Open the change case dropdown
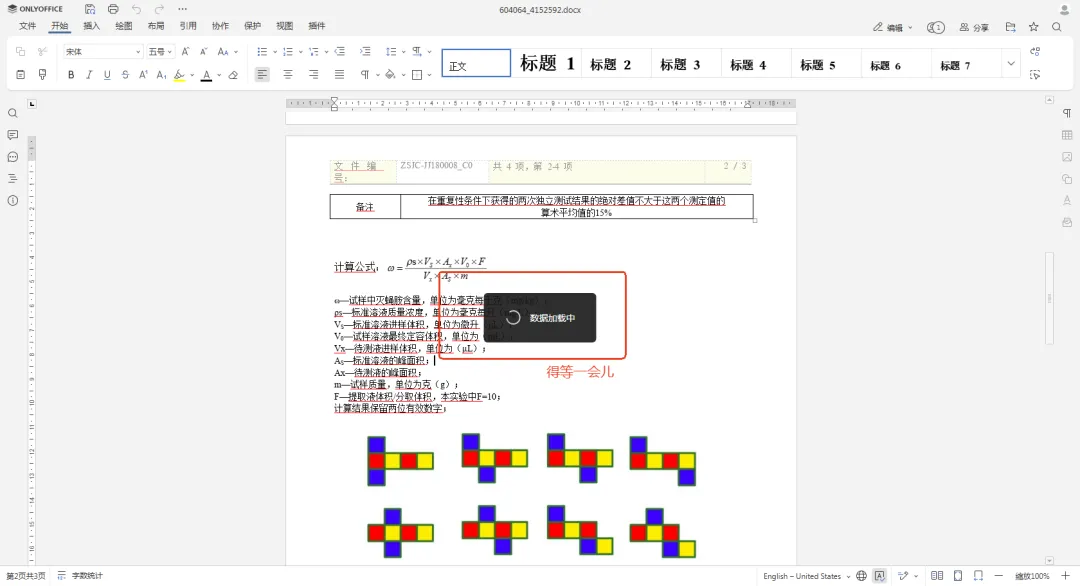The height and width of the screenshot is (586, 1080). (x=227, y=52)
